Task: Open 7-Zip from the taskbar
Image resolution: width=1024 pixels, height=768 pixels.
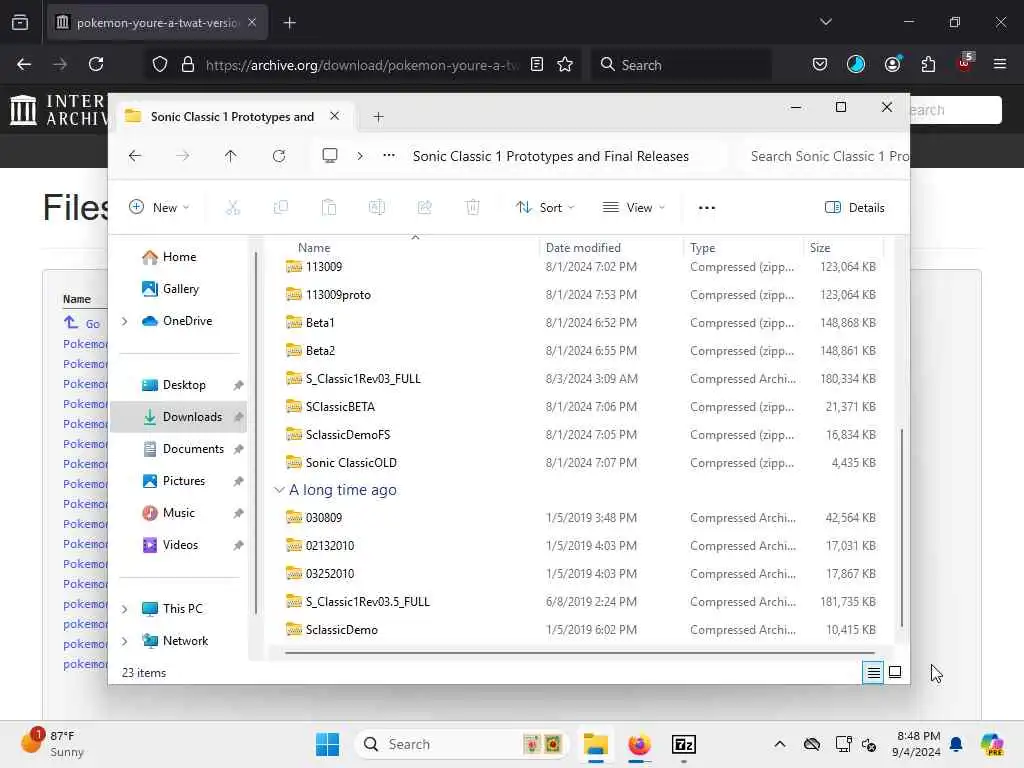Action: [x=684, y=744]
